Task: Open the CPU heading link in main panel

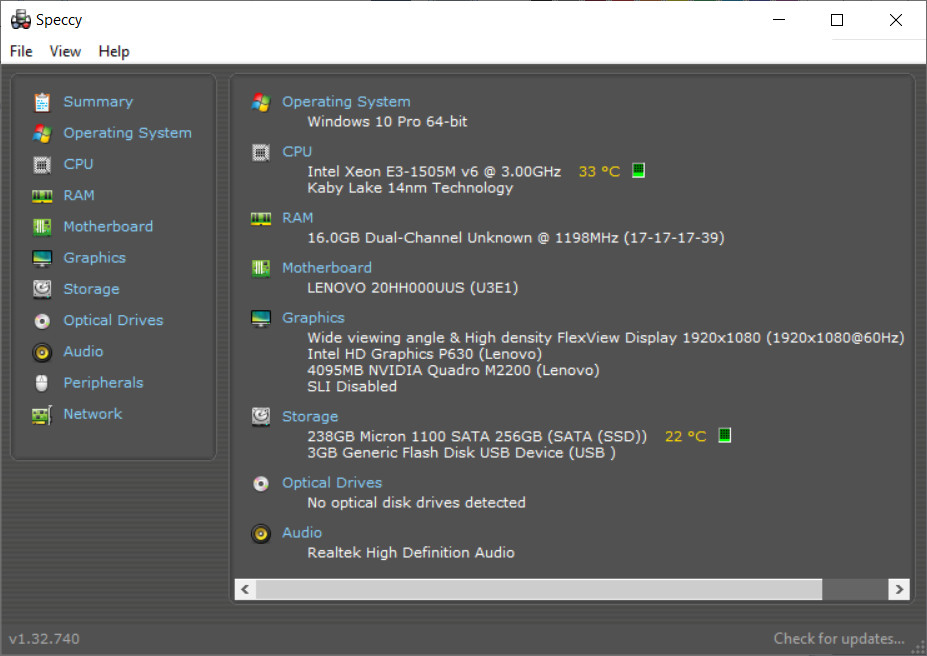Action: click(x=297, y=152)
